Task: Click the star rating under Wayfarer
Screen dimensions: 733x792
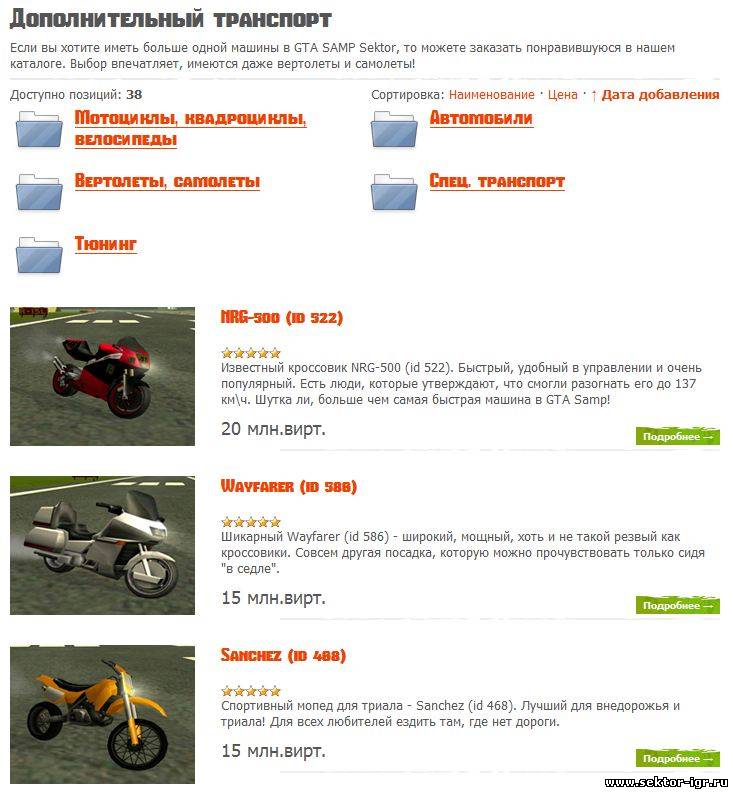Action: coord(251,522)
